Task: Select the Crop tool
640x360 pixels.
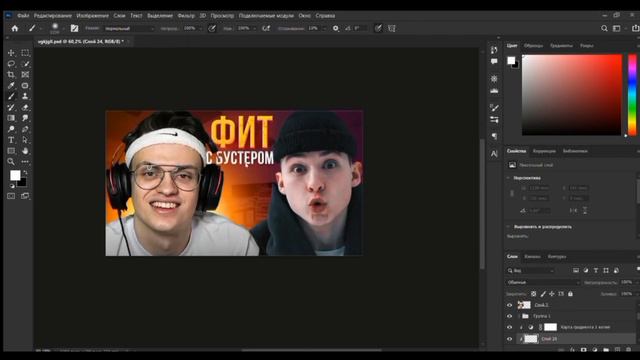Action: (x=11, y=75)
